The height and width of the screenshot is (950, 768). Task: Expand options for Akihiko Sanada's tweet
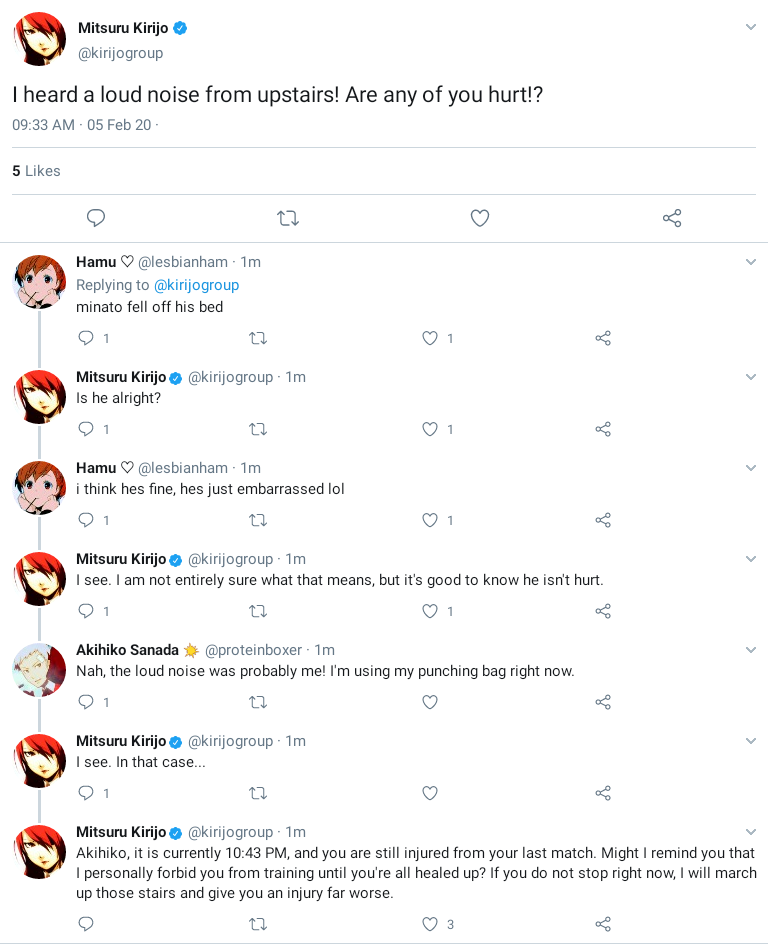(751, 649)
